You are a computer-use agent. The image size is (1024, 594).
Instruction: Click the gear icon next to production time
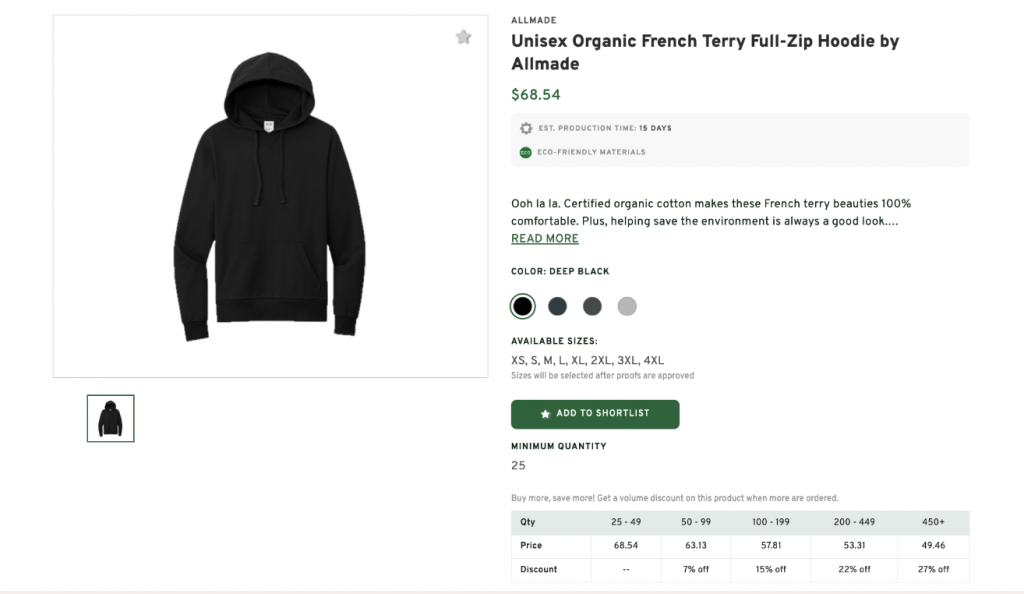coord(526,128)
